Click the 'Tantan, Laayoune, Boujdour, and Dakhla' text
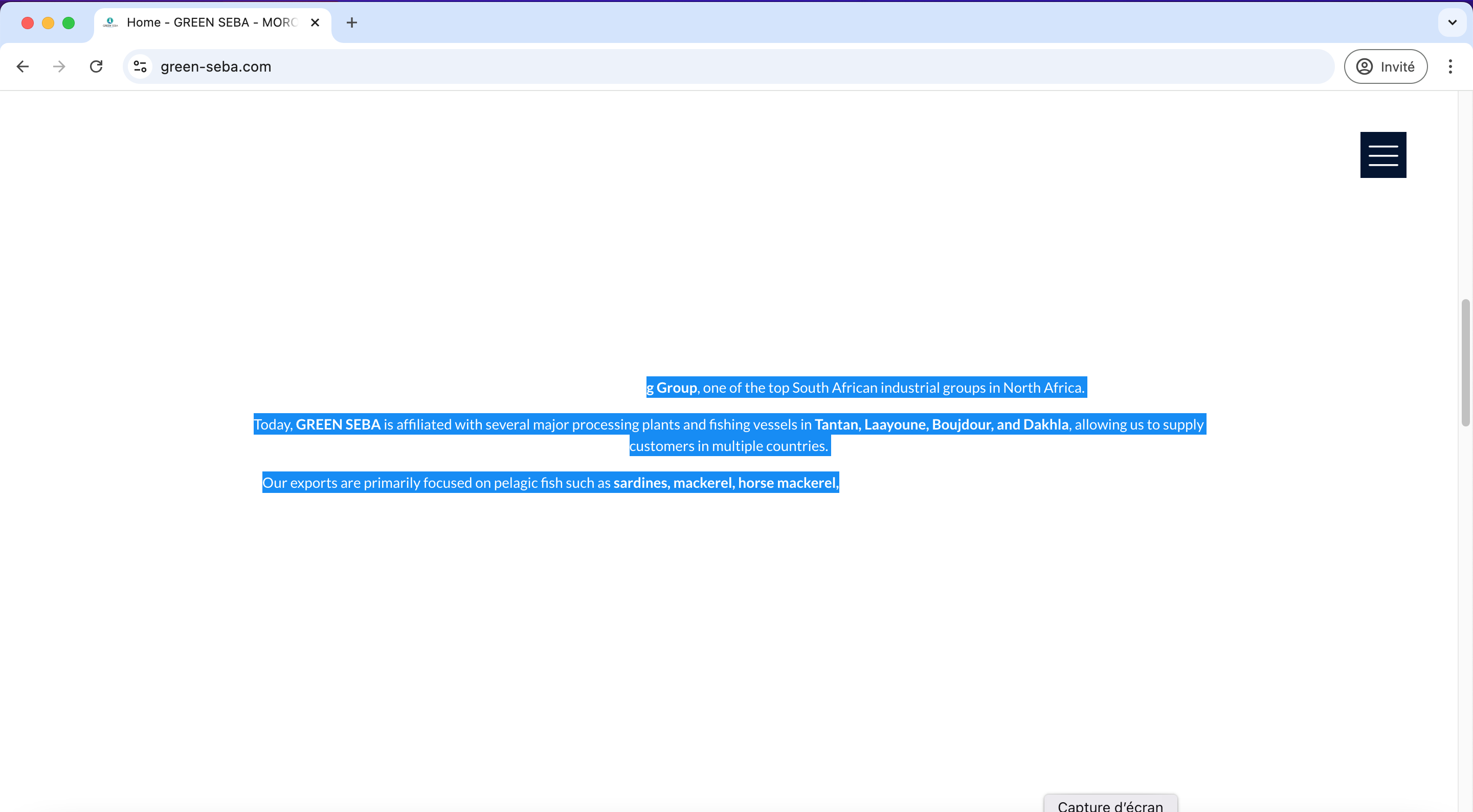The image size is (1473, 812). [941, 424]
